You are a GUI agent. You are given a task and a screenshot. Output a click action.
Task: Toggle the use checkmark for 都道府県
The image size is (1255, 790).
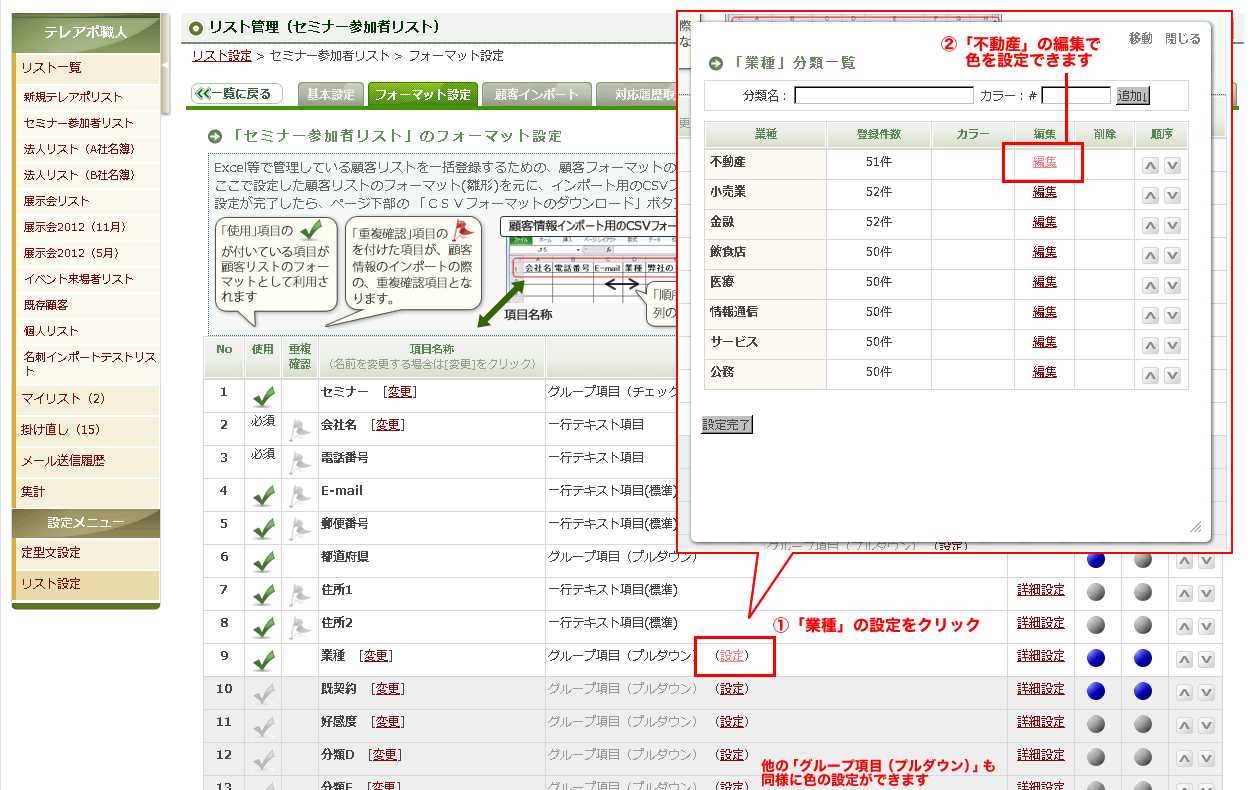[264, 562]
